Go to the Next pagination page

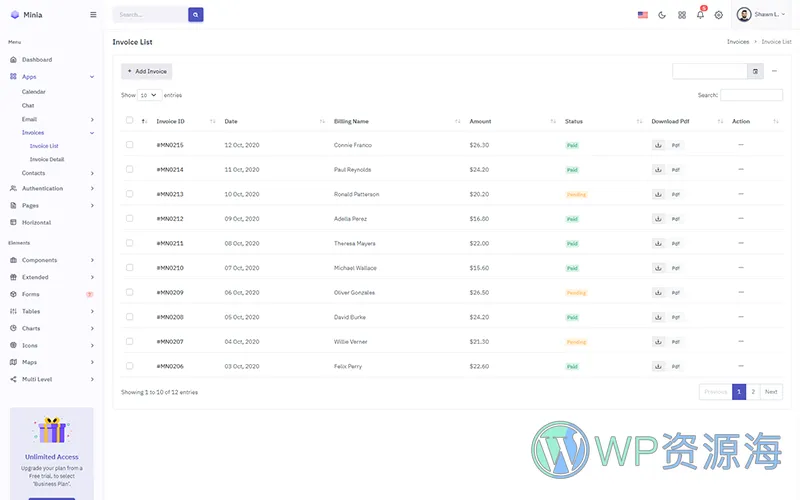(x=771, y=392)
